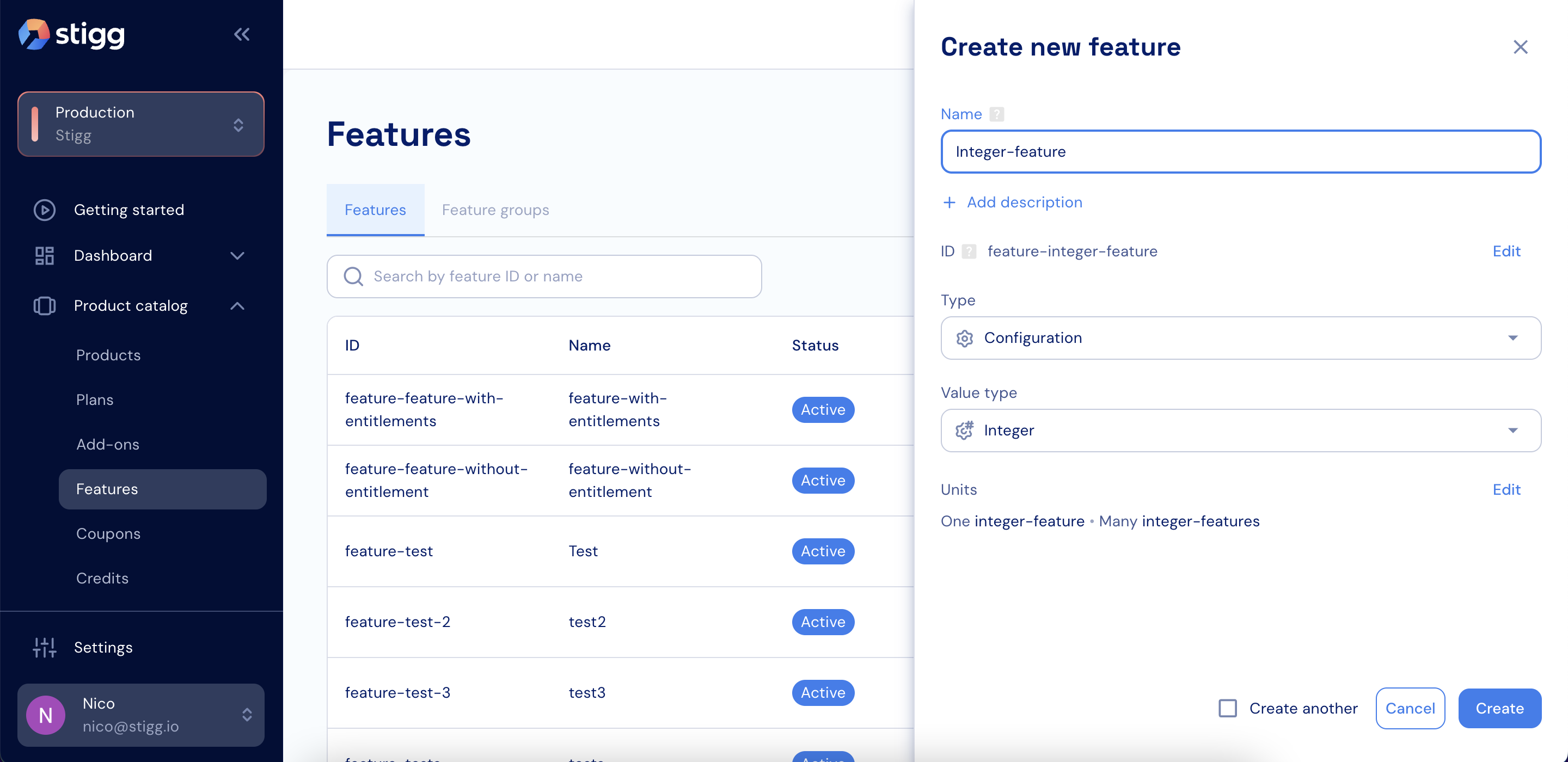1568x762 pixels.
Task: Open Coupons in the sidebar
Action: click(x=108, y=534)
